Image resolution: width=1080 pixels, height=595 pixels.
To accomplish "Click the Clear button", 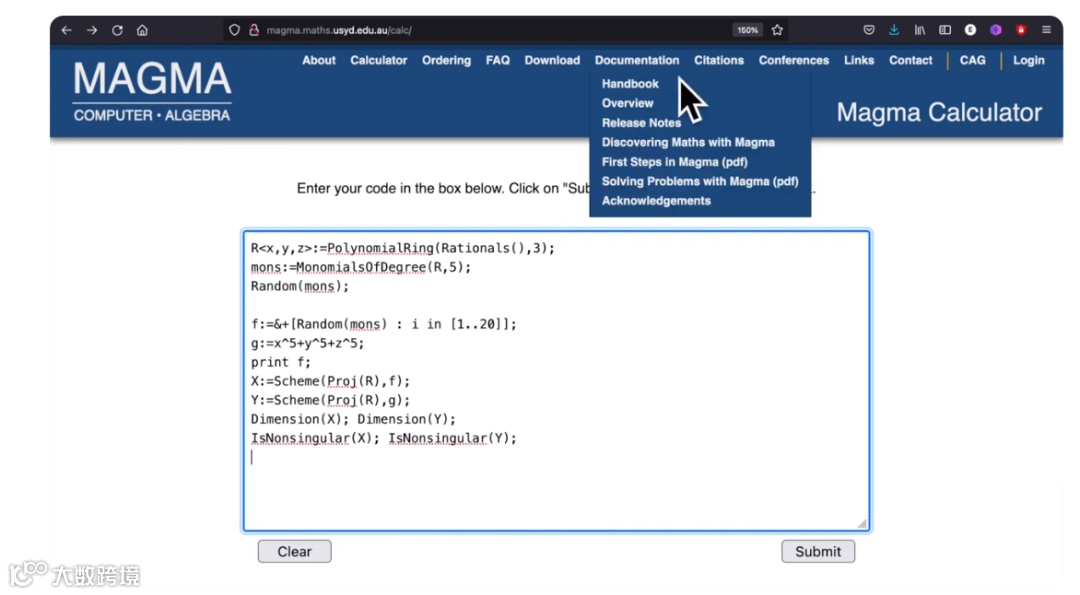I will coord(295,552).
